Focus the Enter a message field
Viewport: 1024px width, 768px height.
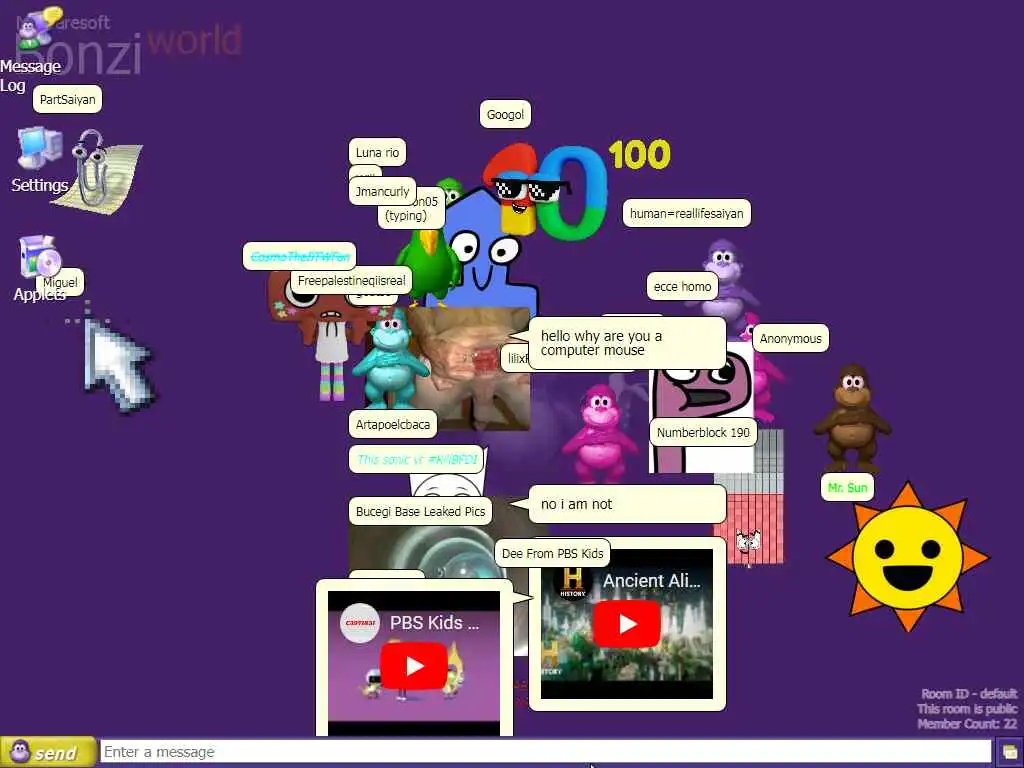tap(546, 752)
